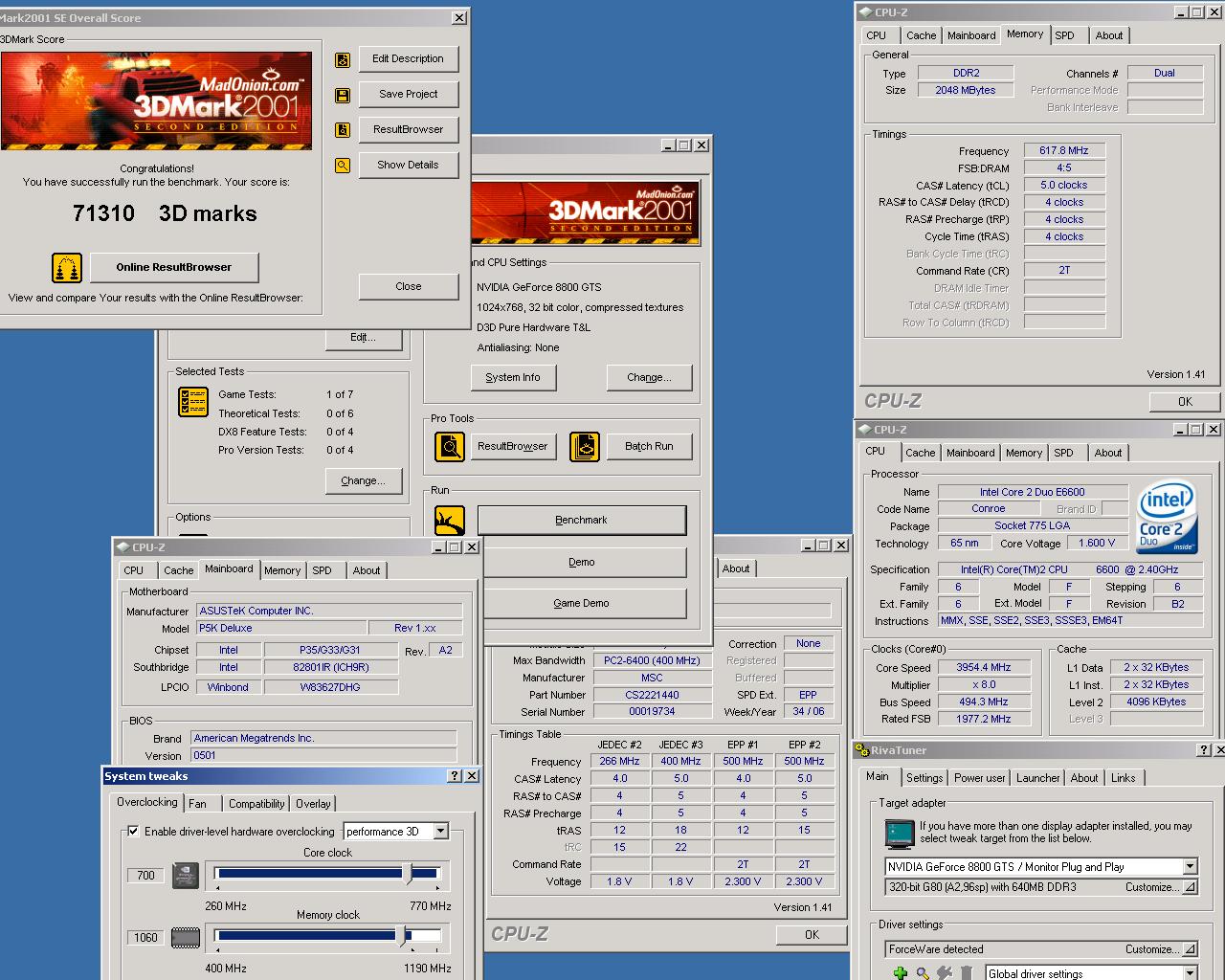Click Change under Selected Tests
Viewport: 1225px width, 980px height.
point(363,480)
